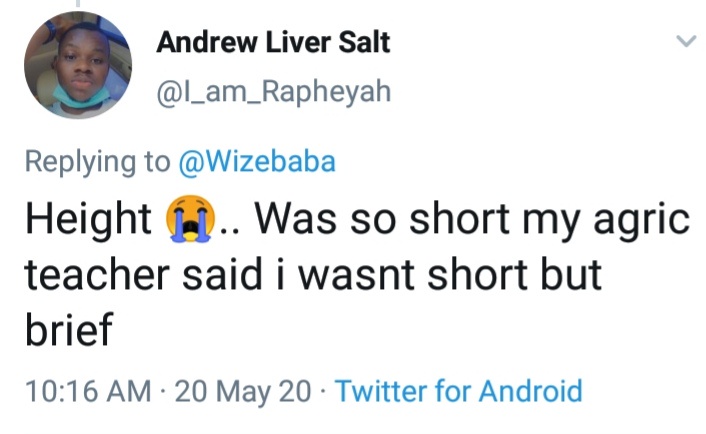Open the Twitter for Android source link
The image size is (706, 434).
point(458,390)
